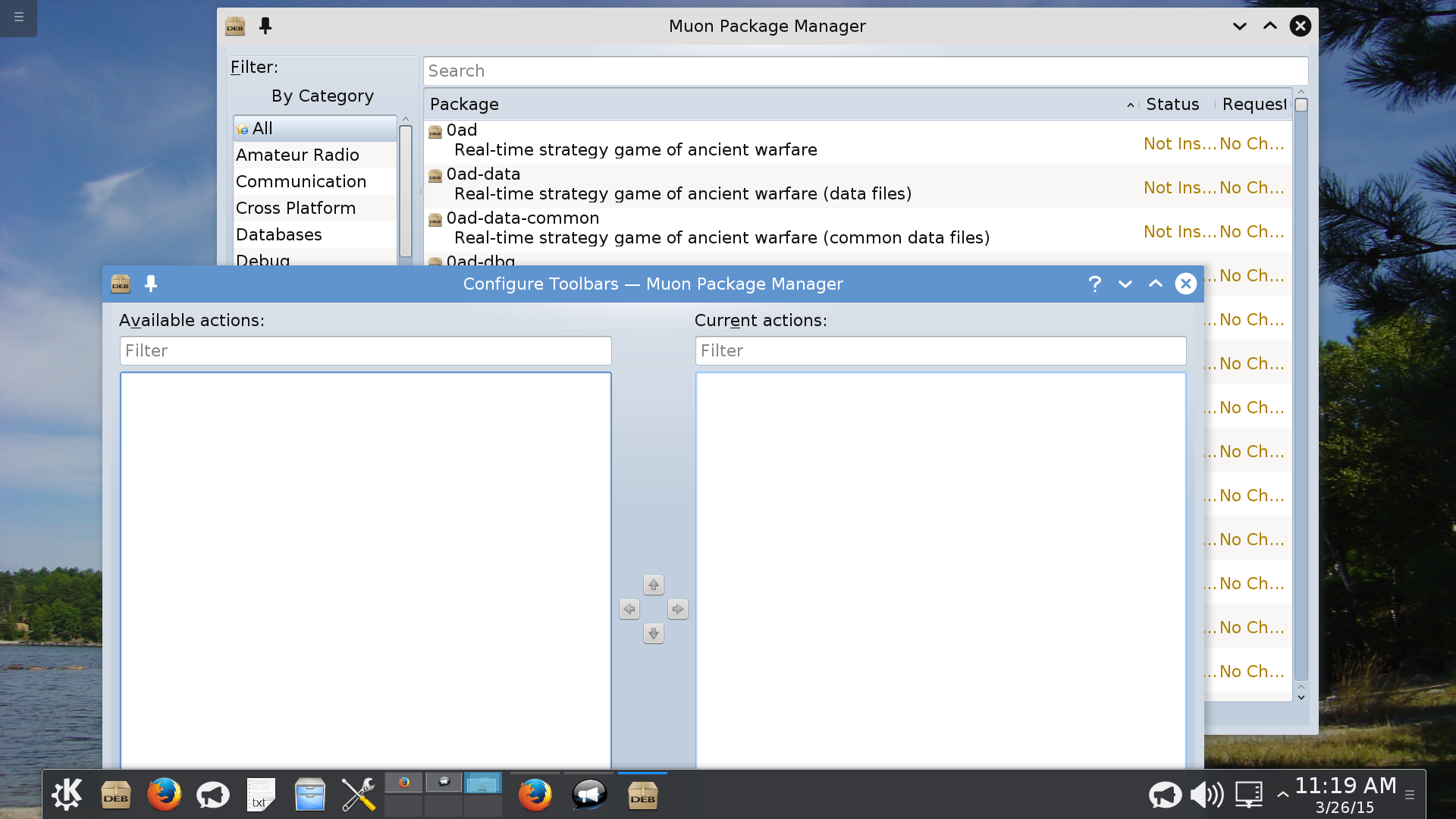This screenshot has width=1456, height=819.
Task: Click the DEB window icon in Muon Package Manager titlebar
Action: click(x=235, y=26)
